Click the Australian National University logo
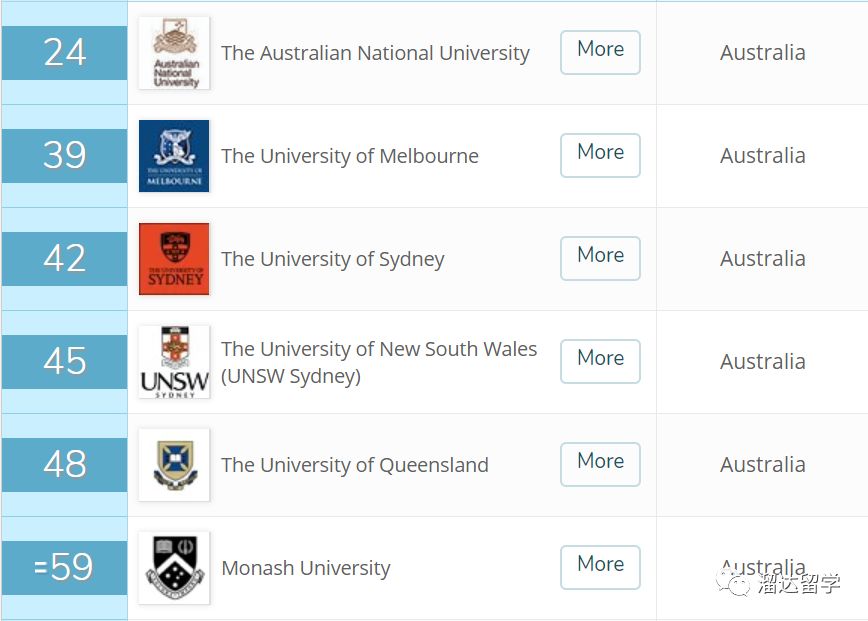The width and height of the screenshot is (868, 621). 174,53
